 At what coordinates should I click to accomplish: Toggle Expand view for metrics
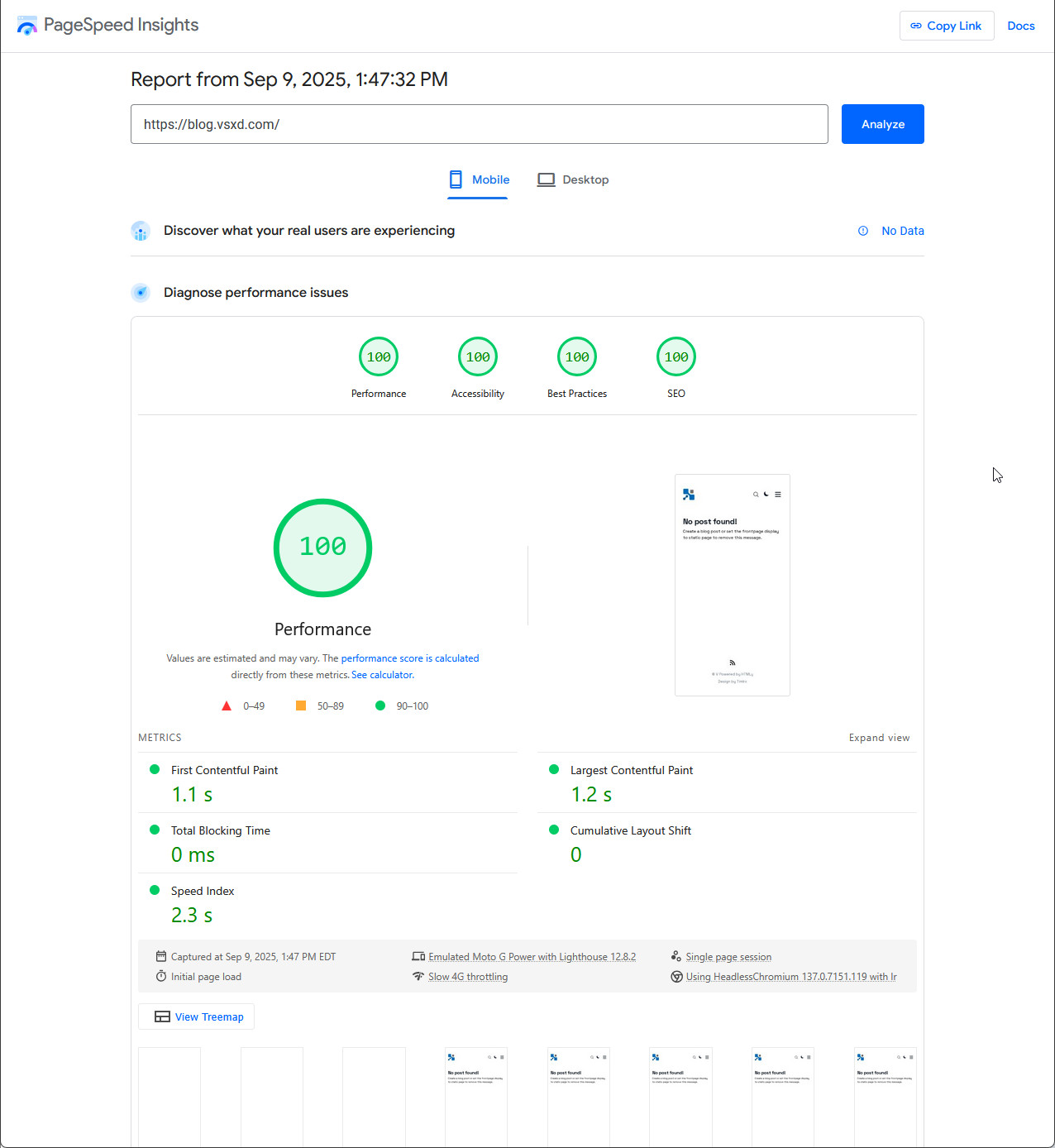(x=879, y=738)
